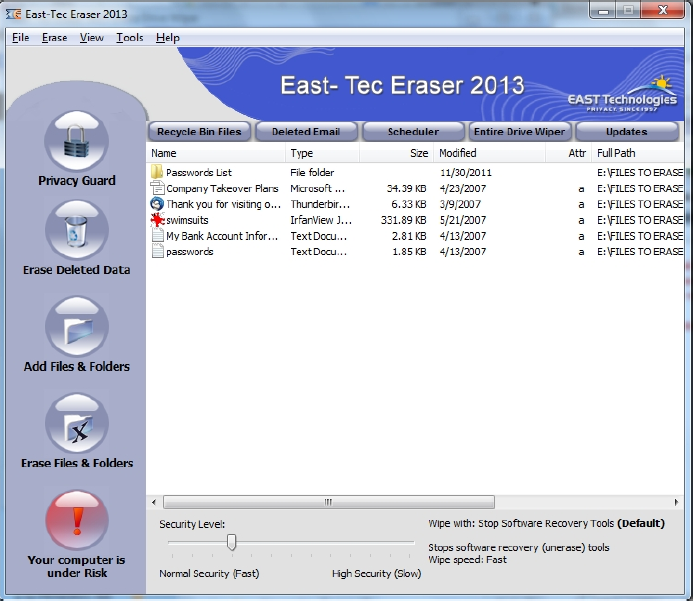694x601 pixels.
Task: Open the File menu
Action: [20, 38]
